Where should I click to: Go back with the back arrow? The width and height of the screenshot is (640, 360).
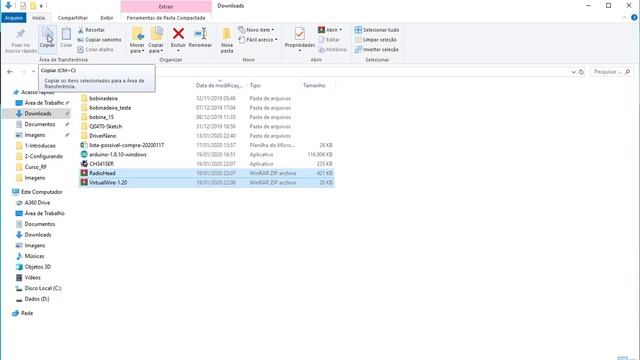10,72
